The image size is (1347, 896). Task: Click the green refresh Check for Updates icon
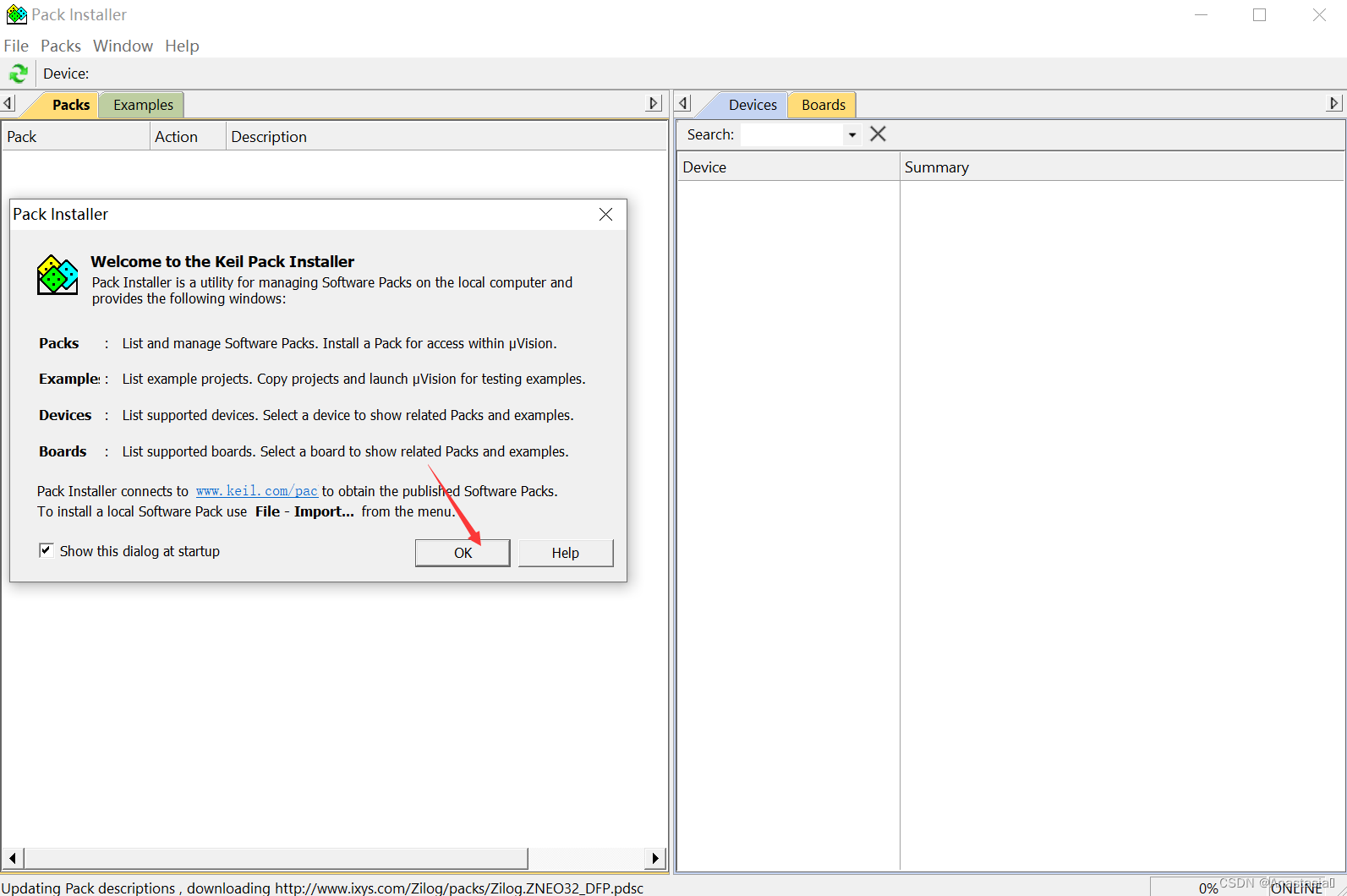click(x=19, y=74)
